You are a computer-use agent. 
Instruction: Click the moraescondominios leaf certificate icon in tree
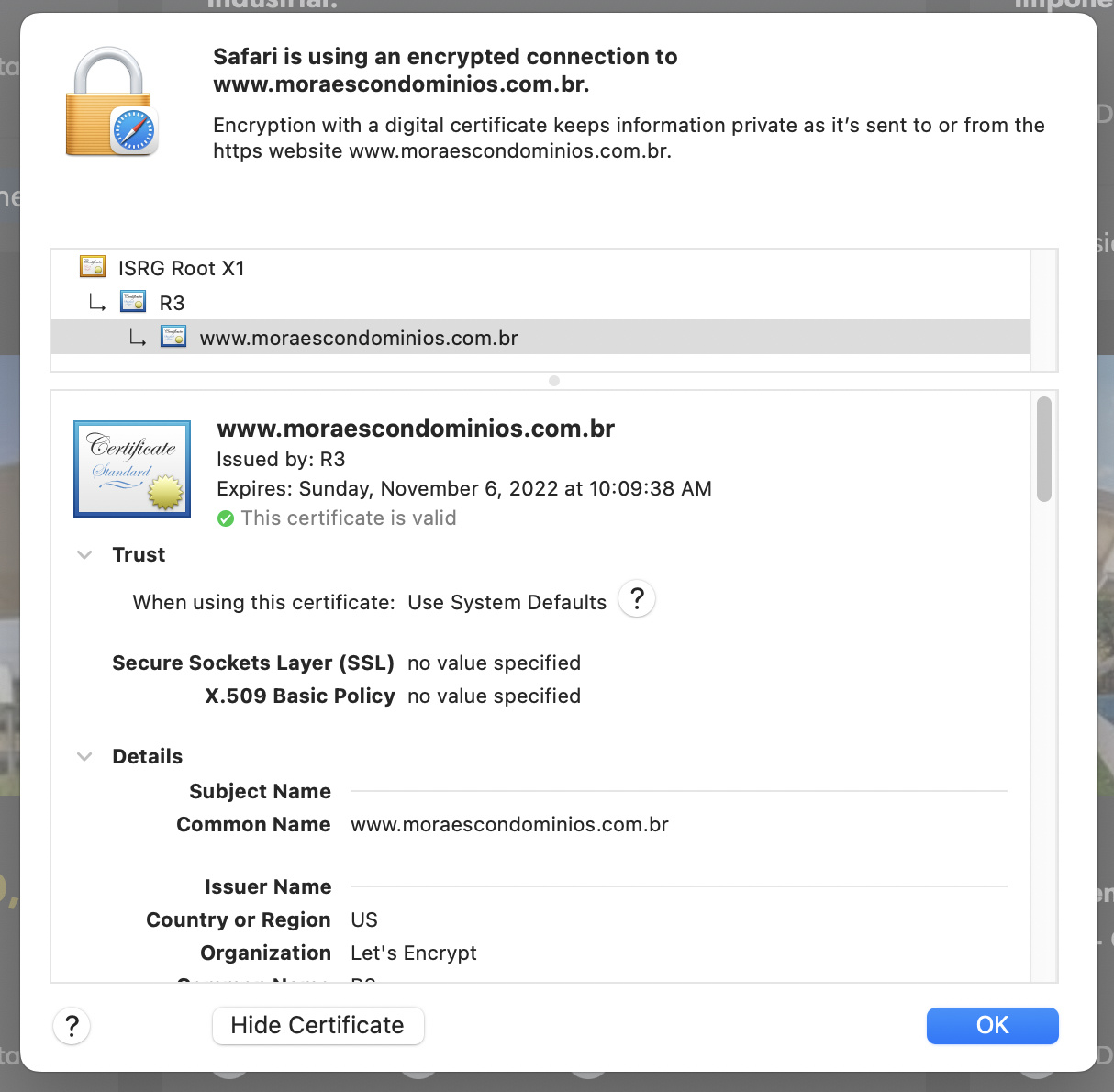[x=173, y=337]
